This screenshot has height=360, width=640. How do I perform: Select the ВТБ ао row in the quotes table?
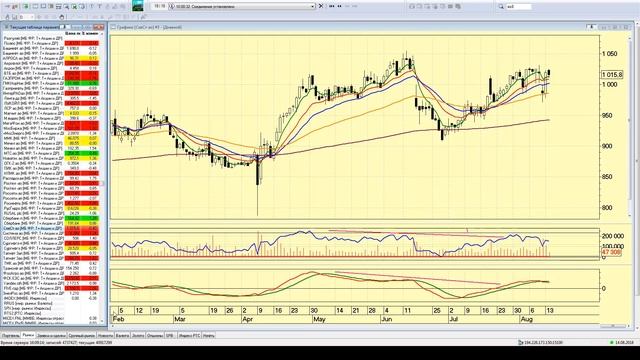(x=51, y=73)
